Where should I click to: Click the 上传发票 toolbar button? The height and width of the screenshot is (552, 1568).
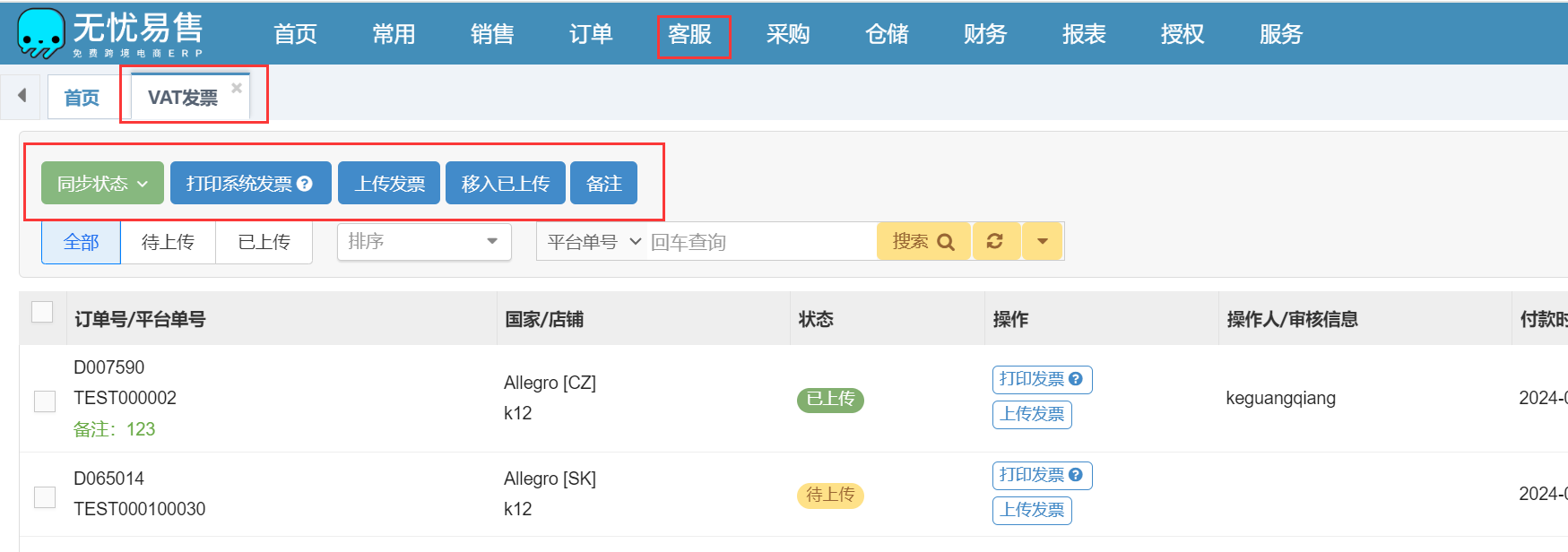[389, 184]
